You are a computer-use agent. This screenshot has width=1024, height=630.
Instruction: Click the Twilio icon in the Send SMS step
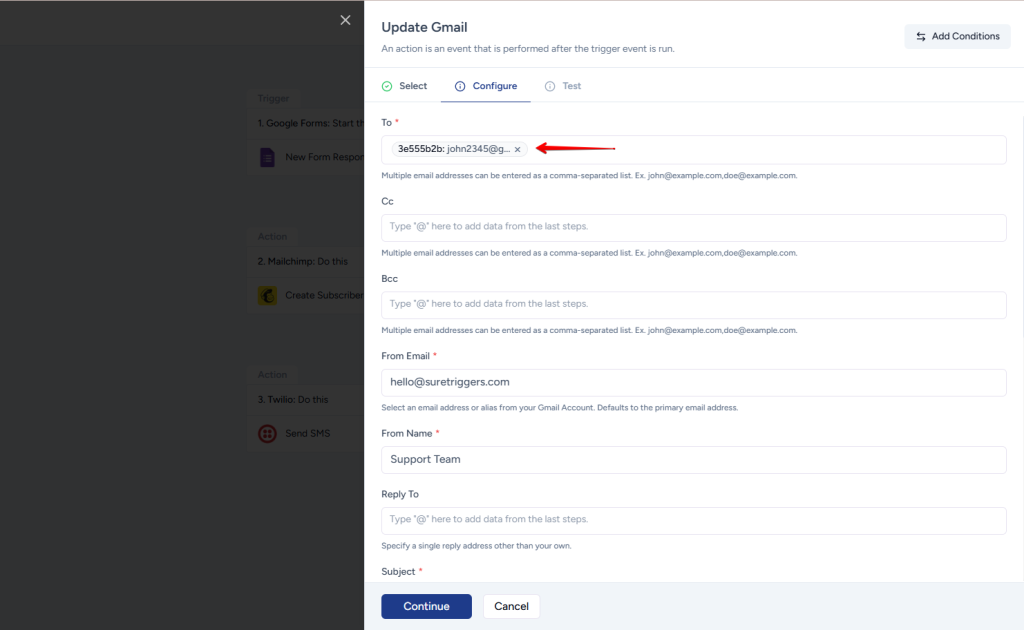pyautogui.click(x=267, y=433)
